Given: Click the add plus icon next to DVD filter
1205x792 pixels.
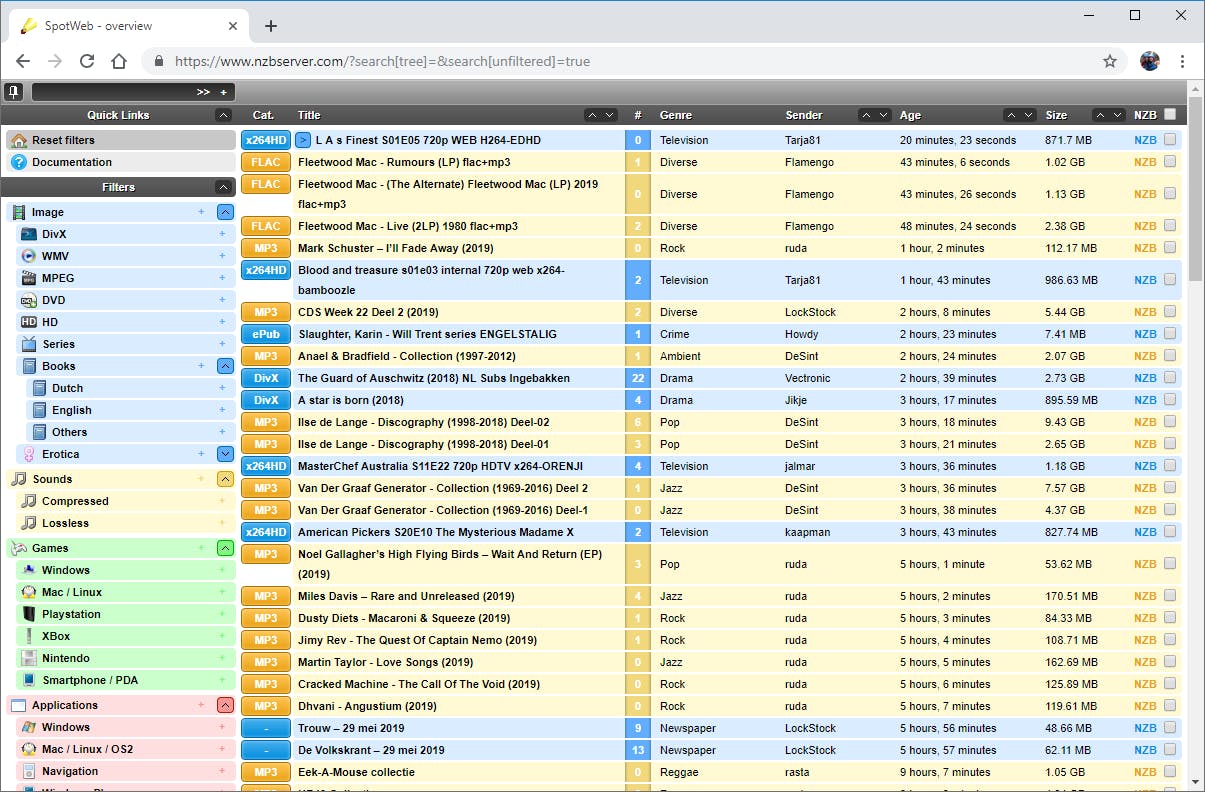Looking at the screenshot, I should click(x=222, y=300).
